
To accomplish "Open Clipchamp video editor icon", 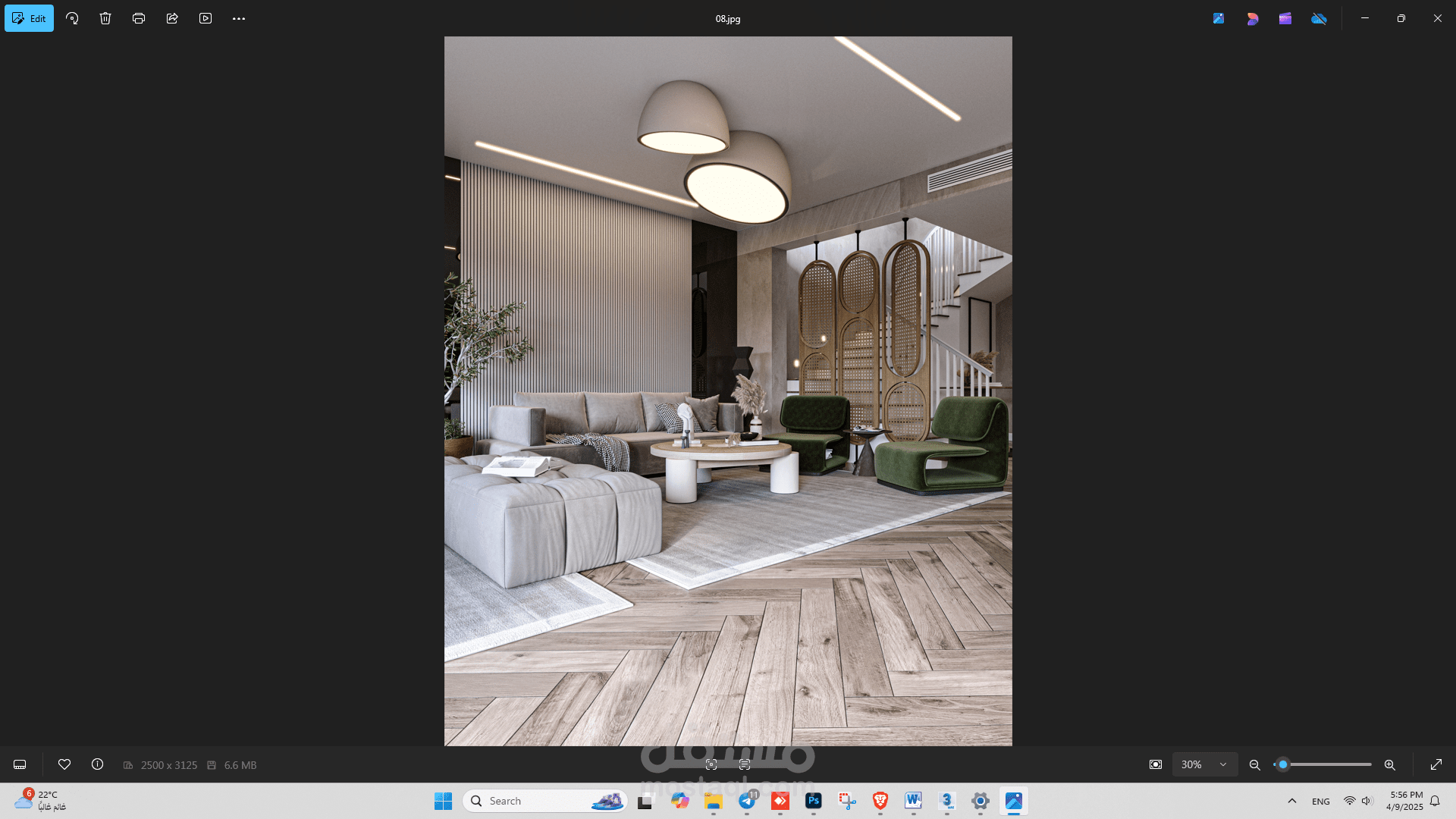I will pyautogui.click(x=1285, y=18).
